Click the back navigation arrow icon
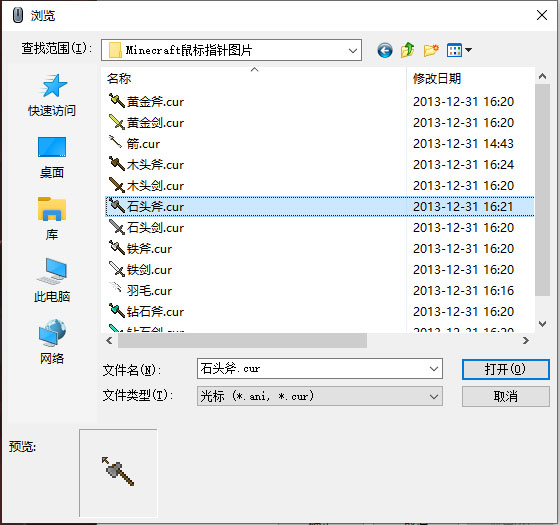This screenshot has height=525, width=560. tap(385, 50)
